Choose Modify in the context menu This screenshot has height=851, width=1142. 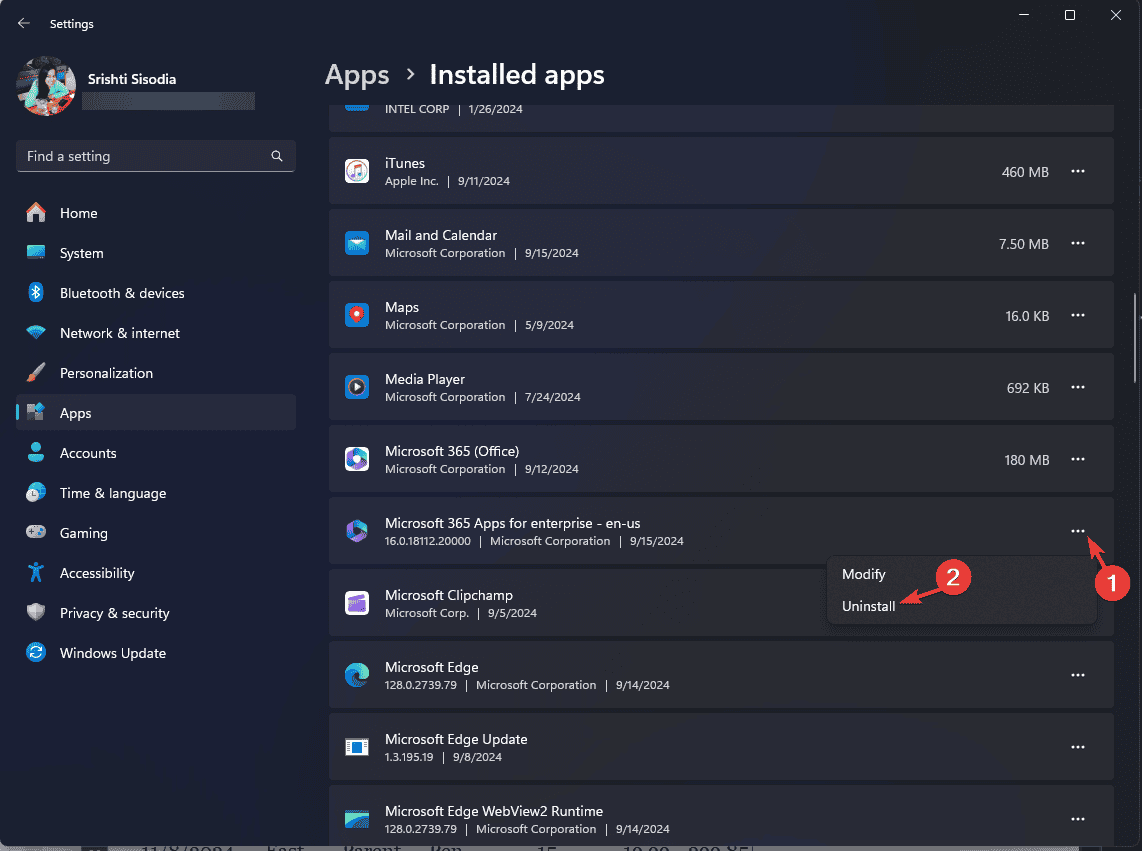pyautogui.click(x=863, y=574)
